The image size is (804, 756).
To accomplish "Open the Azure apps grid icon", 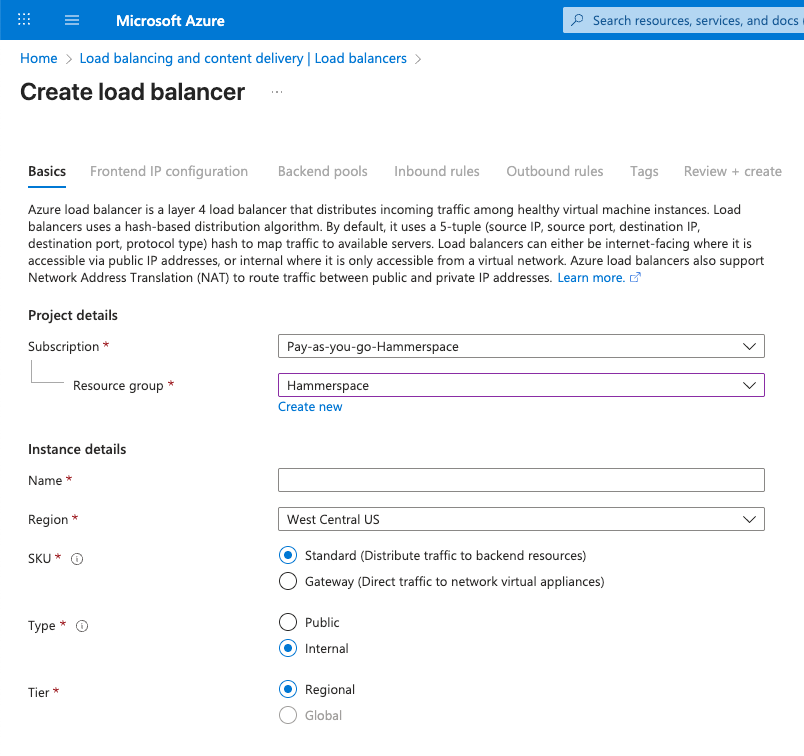I will tap(24, 20).
